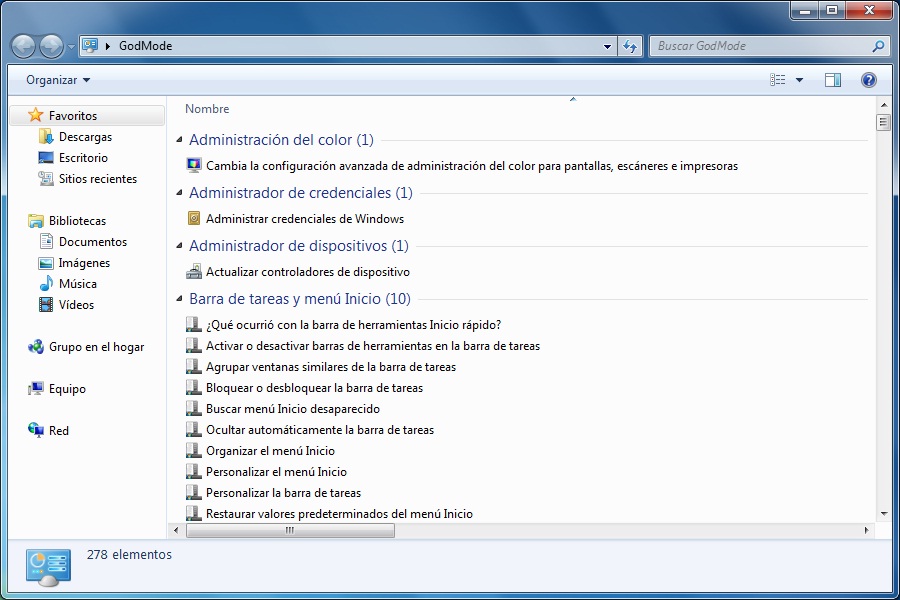
Task: Click the Refresh button beside address bar
Action: point(630,47)
